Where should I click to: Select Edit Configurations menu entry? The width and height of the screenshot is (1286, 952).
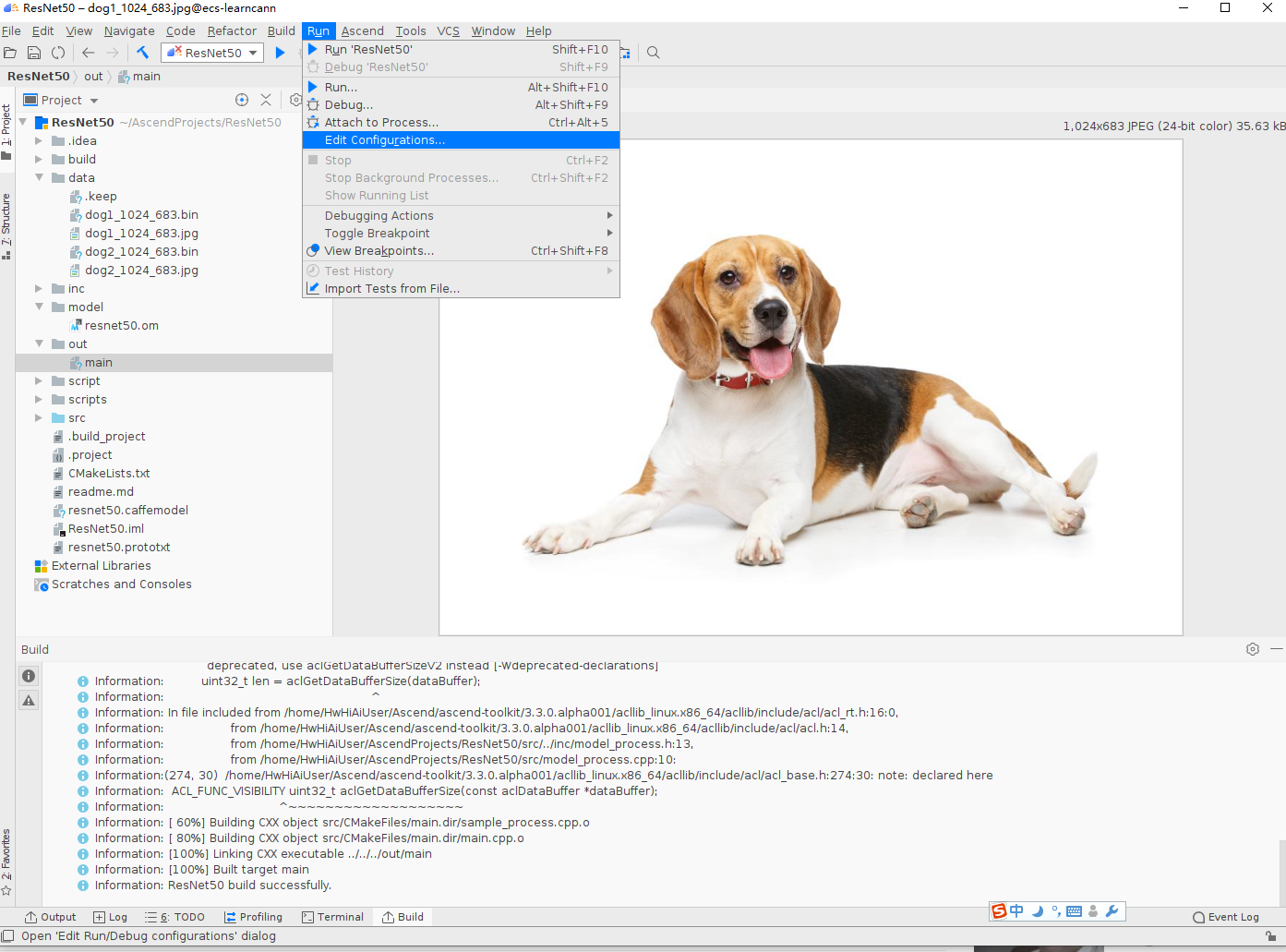click(461, 140)
